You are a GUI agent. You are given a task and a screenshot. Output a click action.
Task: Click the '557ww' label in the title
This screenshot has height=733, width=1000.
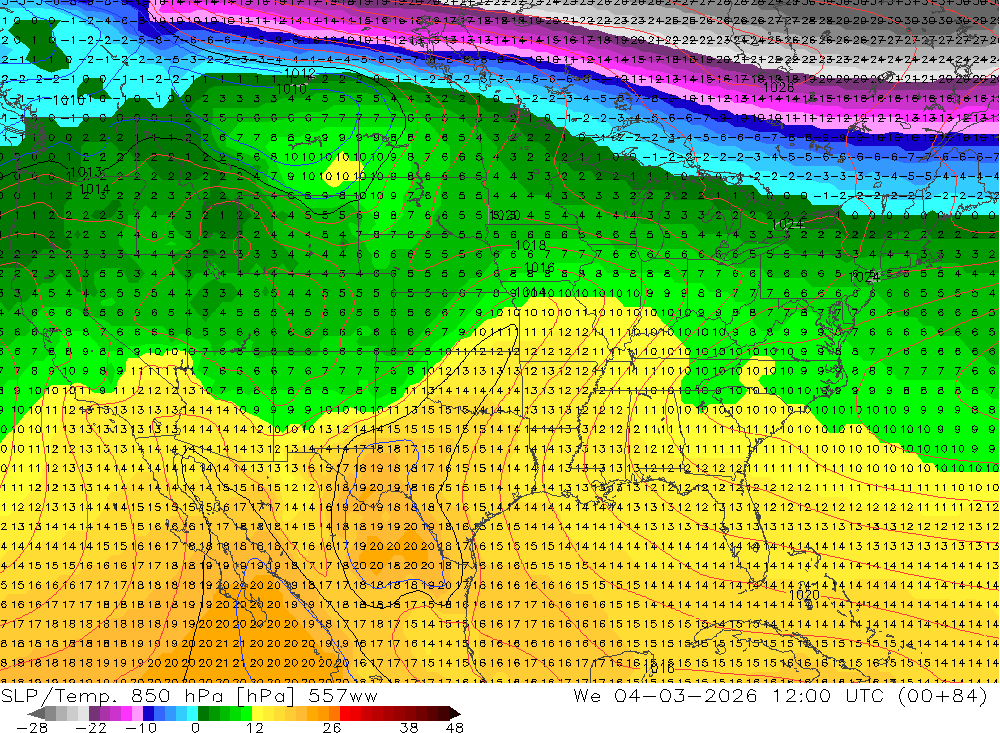click(x=343, y=695)
